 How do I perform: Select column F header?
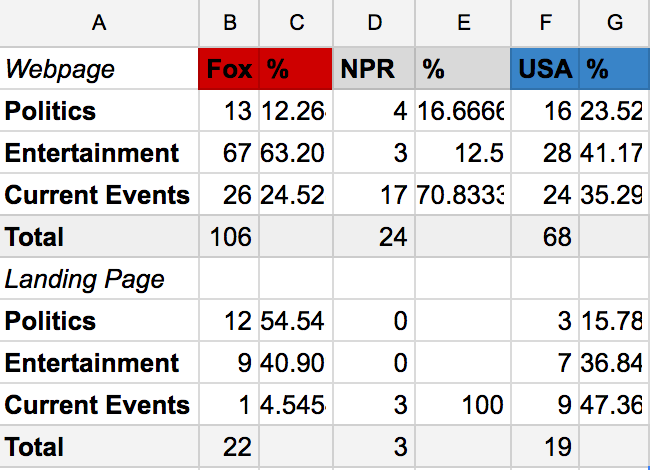click(545, 23)
